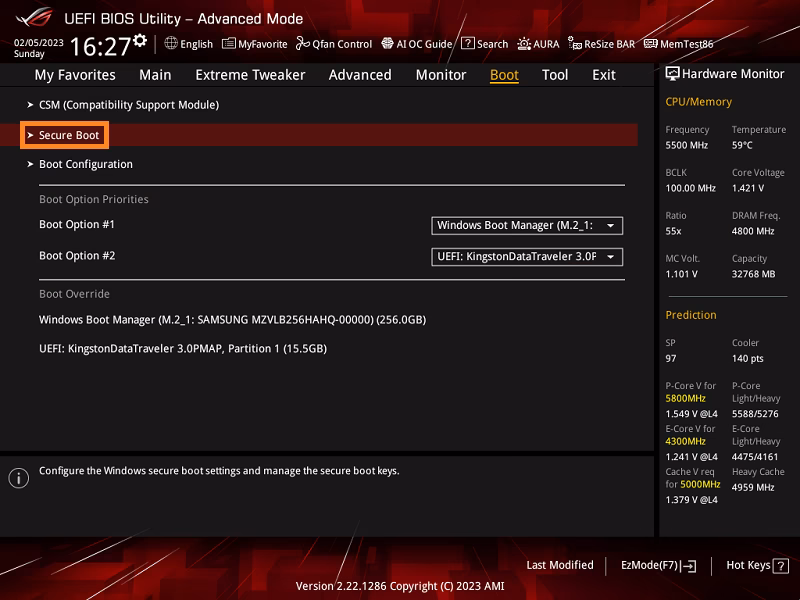800x600 pixels.
Task: Click the Hot Keys question mark icon
Action: pos(781,566)
